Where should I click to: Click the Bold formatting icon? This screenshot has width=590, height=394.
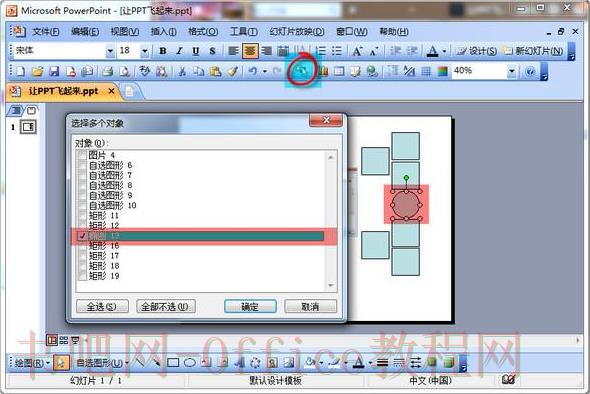pyautogui.click(x=163, y=51)
